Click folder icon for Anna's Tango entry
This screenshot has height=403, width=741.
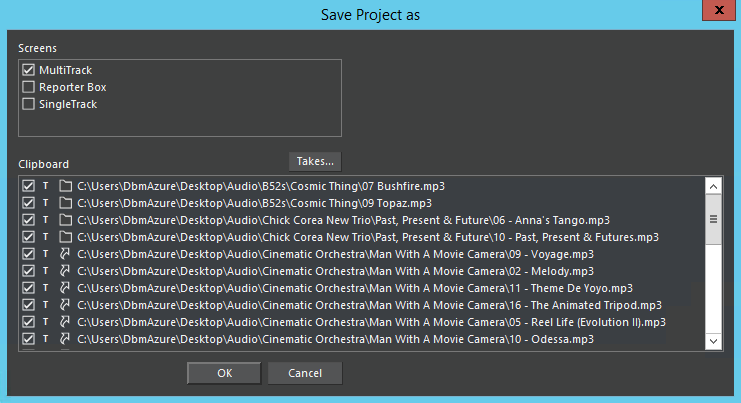click(x=65, y=220)
